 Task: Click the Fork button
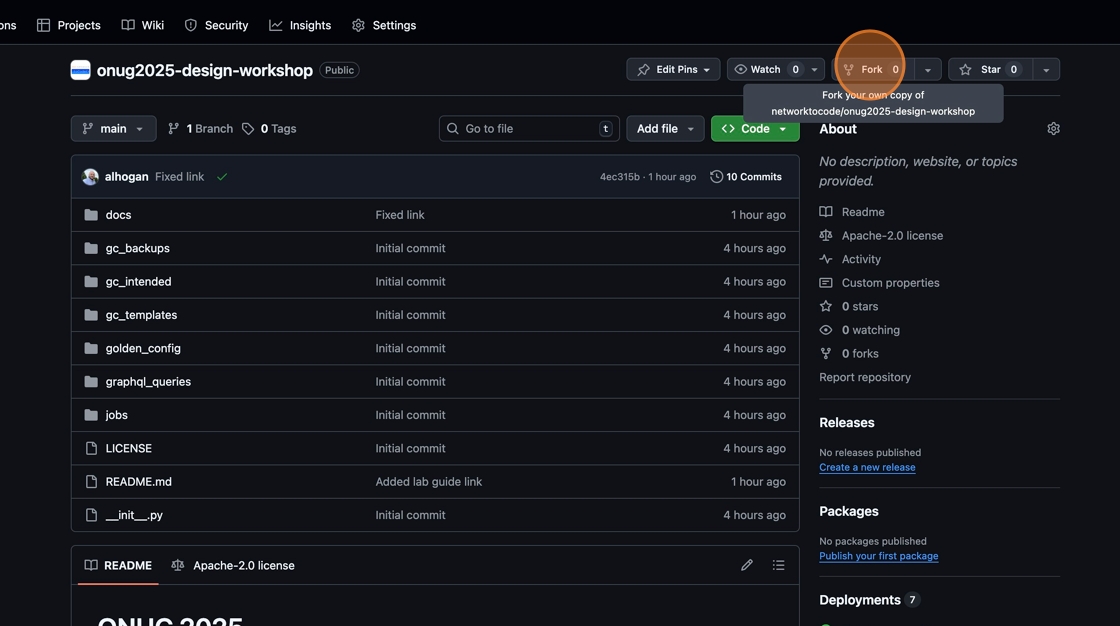point(871,69)
